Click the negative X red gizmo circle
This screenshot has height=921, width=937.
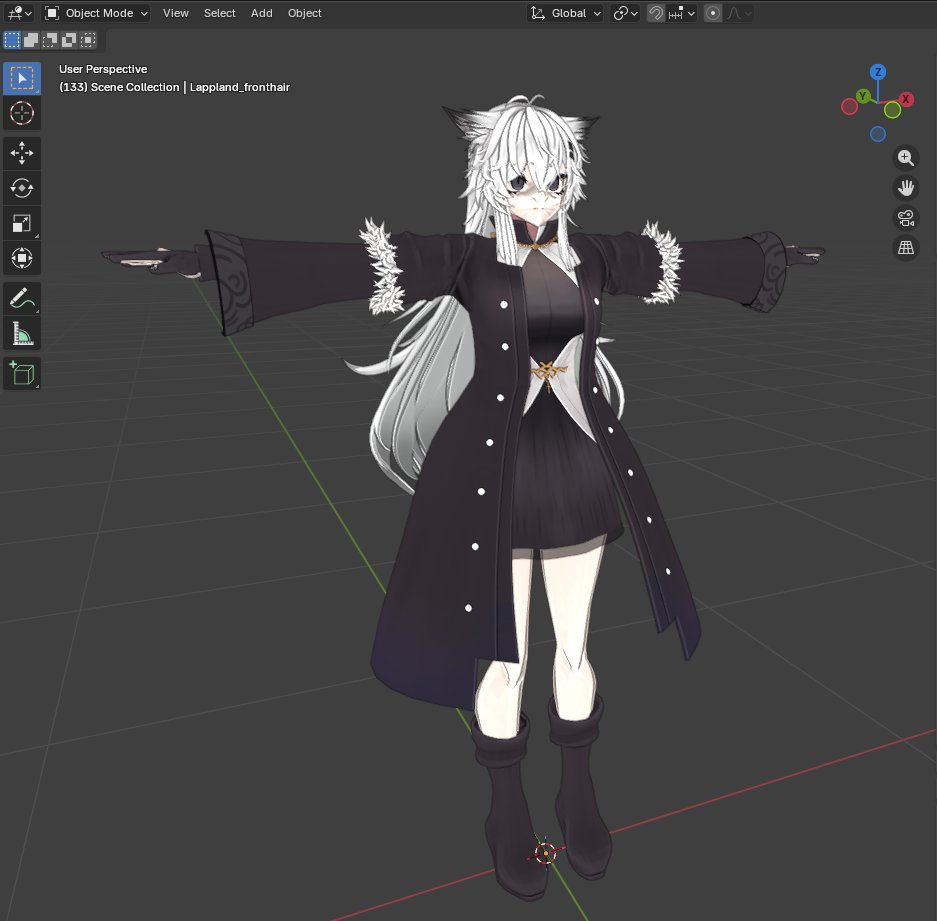tap(849, 107)
